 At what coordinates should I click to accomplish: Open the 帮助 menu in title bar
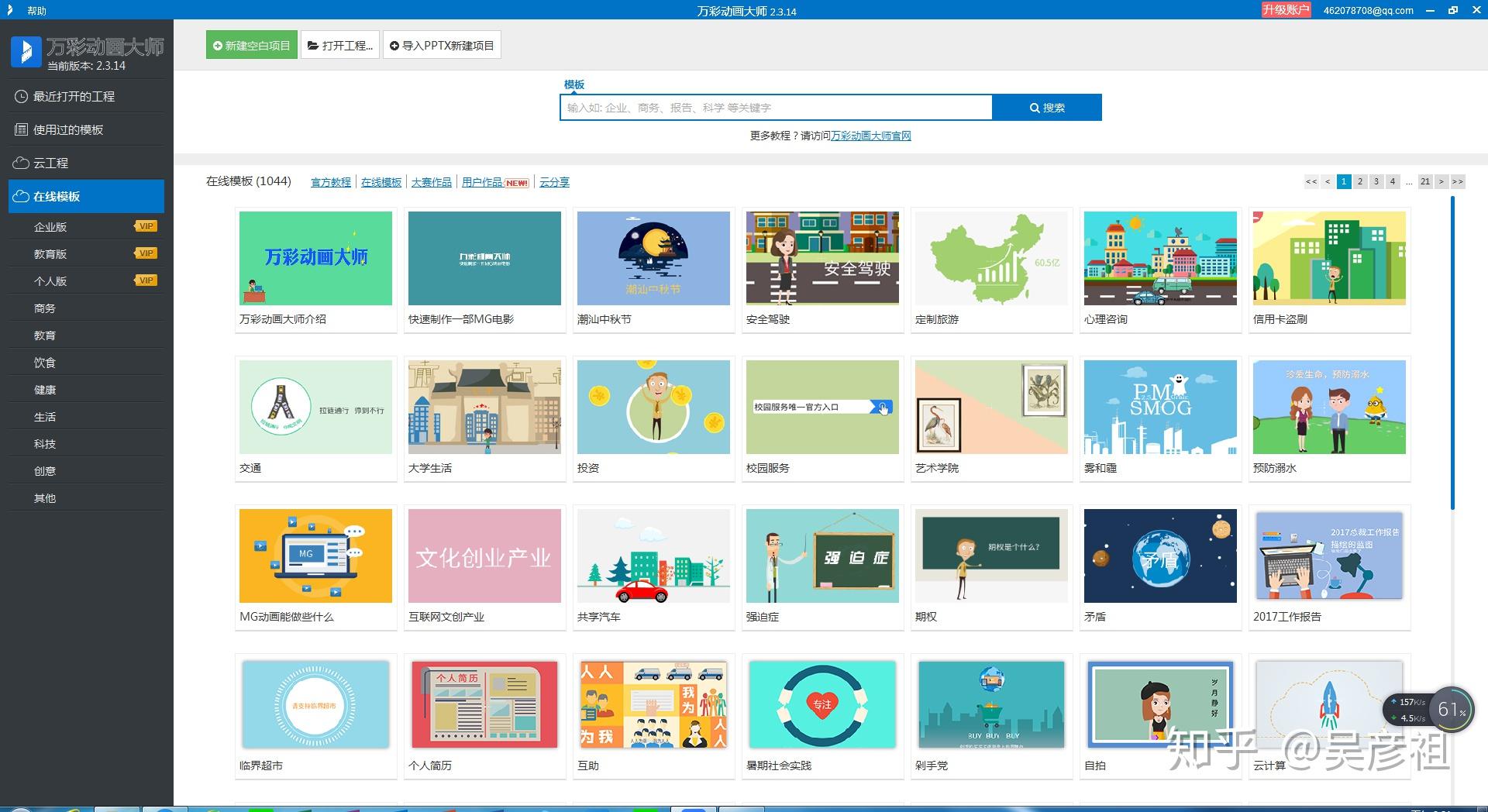(x=36, y=11)
